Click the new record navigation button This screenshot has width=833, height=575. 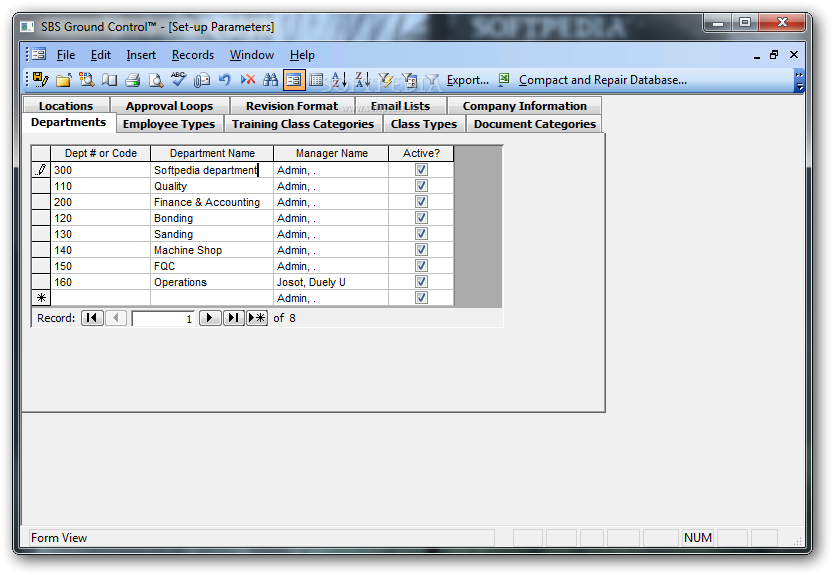[257, 318]
